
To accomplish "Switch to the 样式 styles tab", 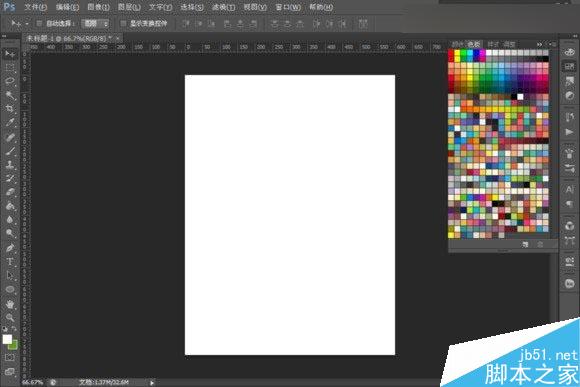I will pos(493,44).
